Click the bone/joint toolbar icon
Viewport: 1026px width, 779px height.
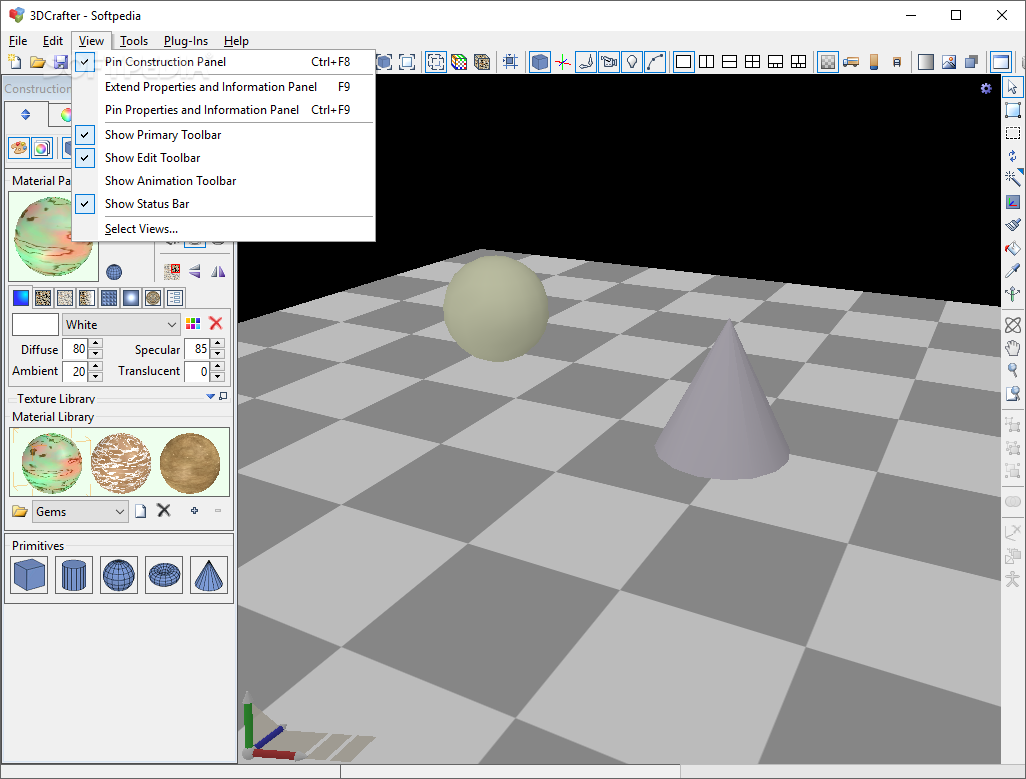click(586, 62)
